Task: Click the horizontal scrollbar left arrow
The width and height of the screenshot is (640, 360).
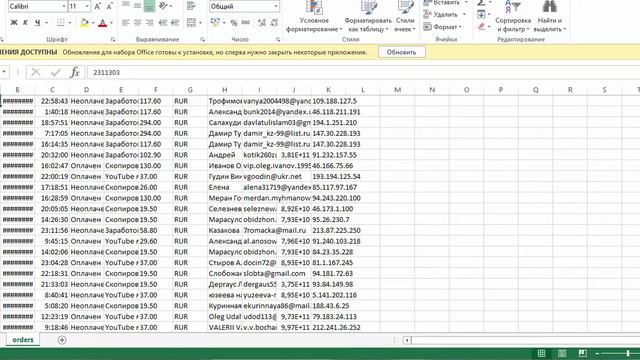Action: click(407, 340)
